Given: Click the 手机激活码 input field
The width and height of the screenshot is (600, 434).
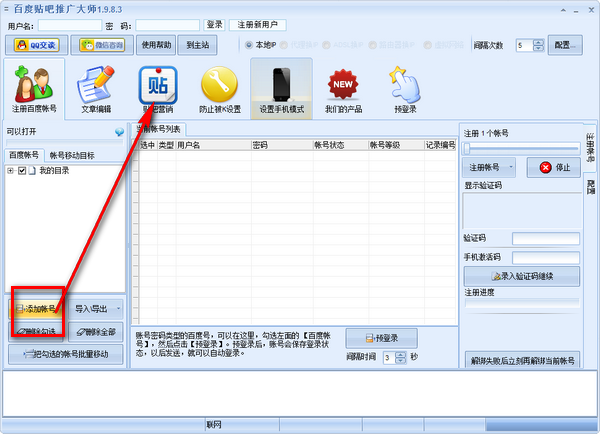Looking at the screenshot, I should click(546, 258).
